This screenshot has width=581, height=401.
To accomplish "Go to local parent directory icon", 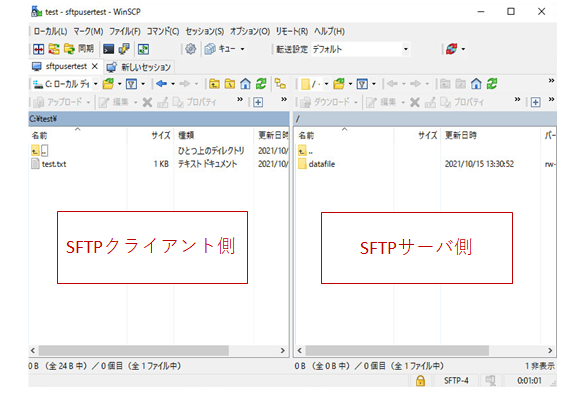I will 214,84.
